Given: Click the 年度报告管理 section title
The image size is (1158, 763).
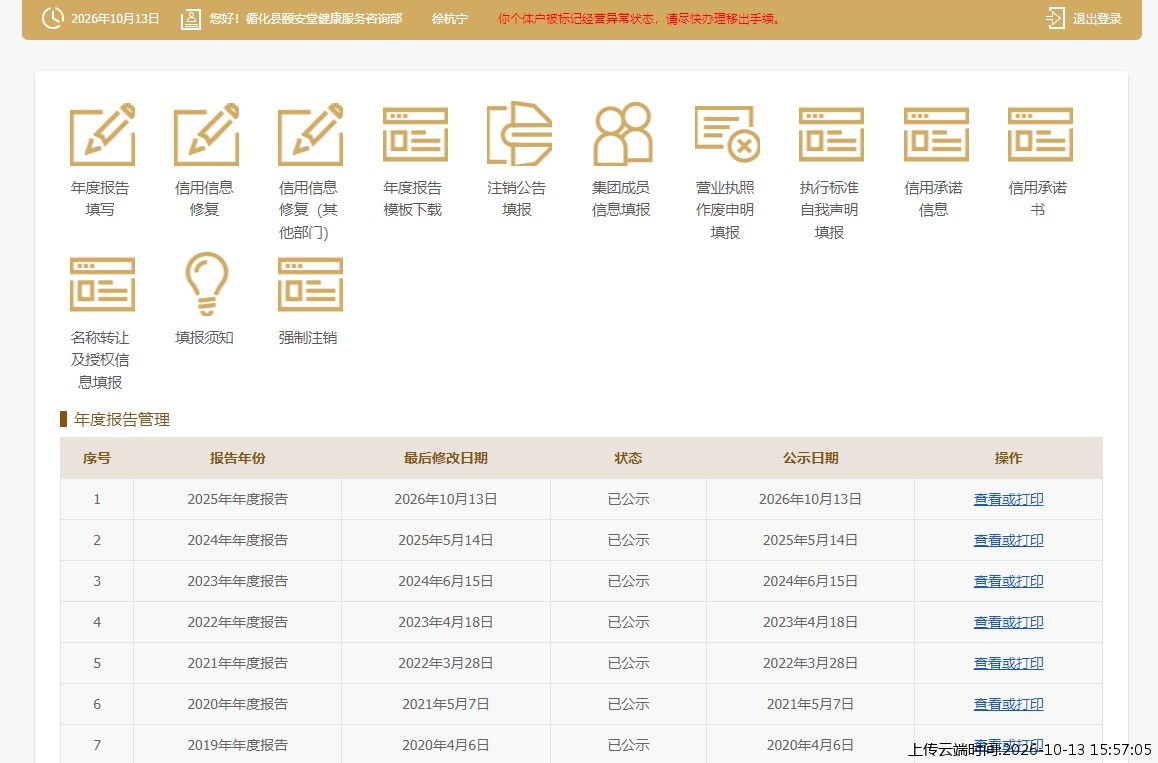Looking at the screenshot, I should 122,420.
